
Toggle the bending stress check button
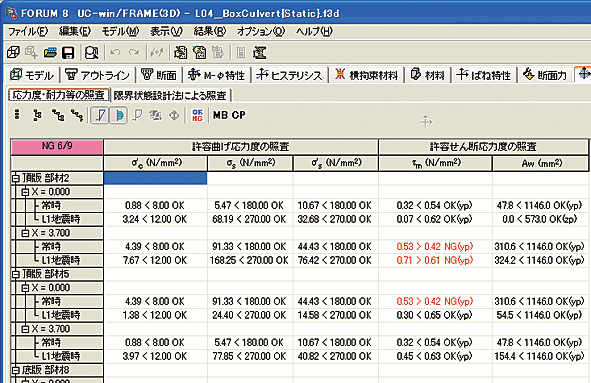[100, 115]
